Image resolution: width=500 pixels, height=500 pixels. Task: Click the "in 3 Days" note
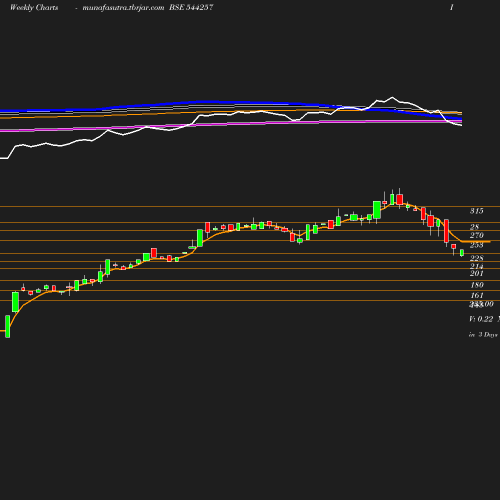tap(483, 335)
